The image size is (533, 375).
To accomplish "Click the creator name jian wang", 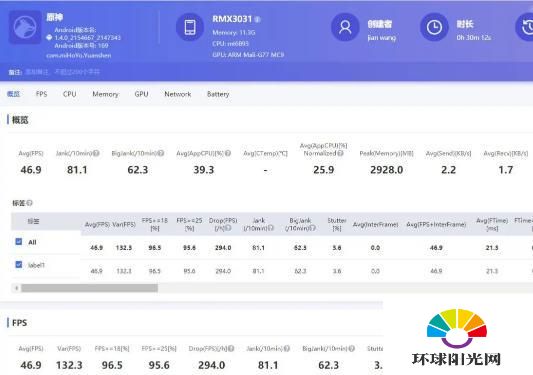I will (382, 37).
